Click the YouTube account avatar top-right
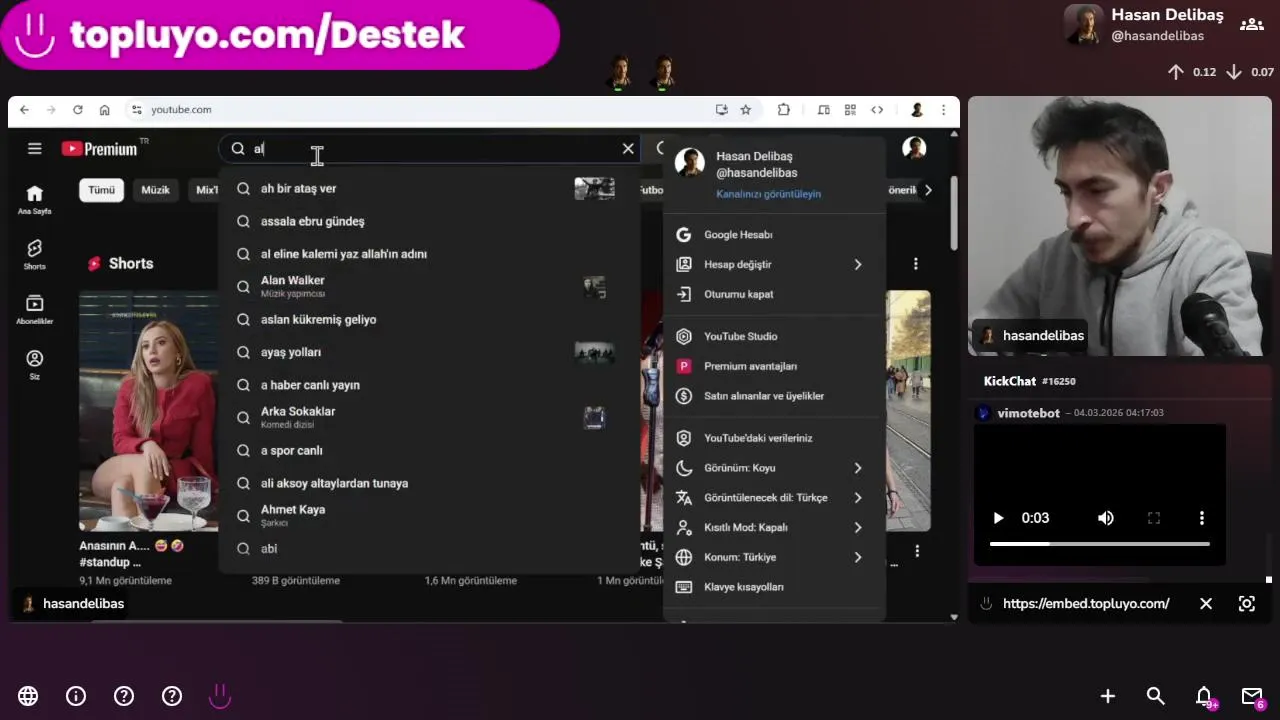 (914, 148)
